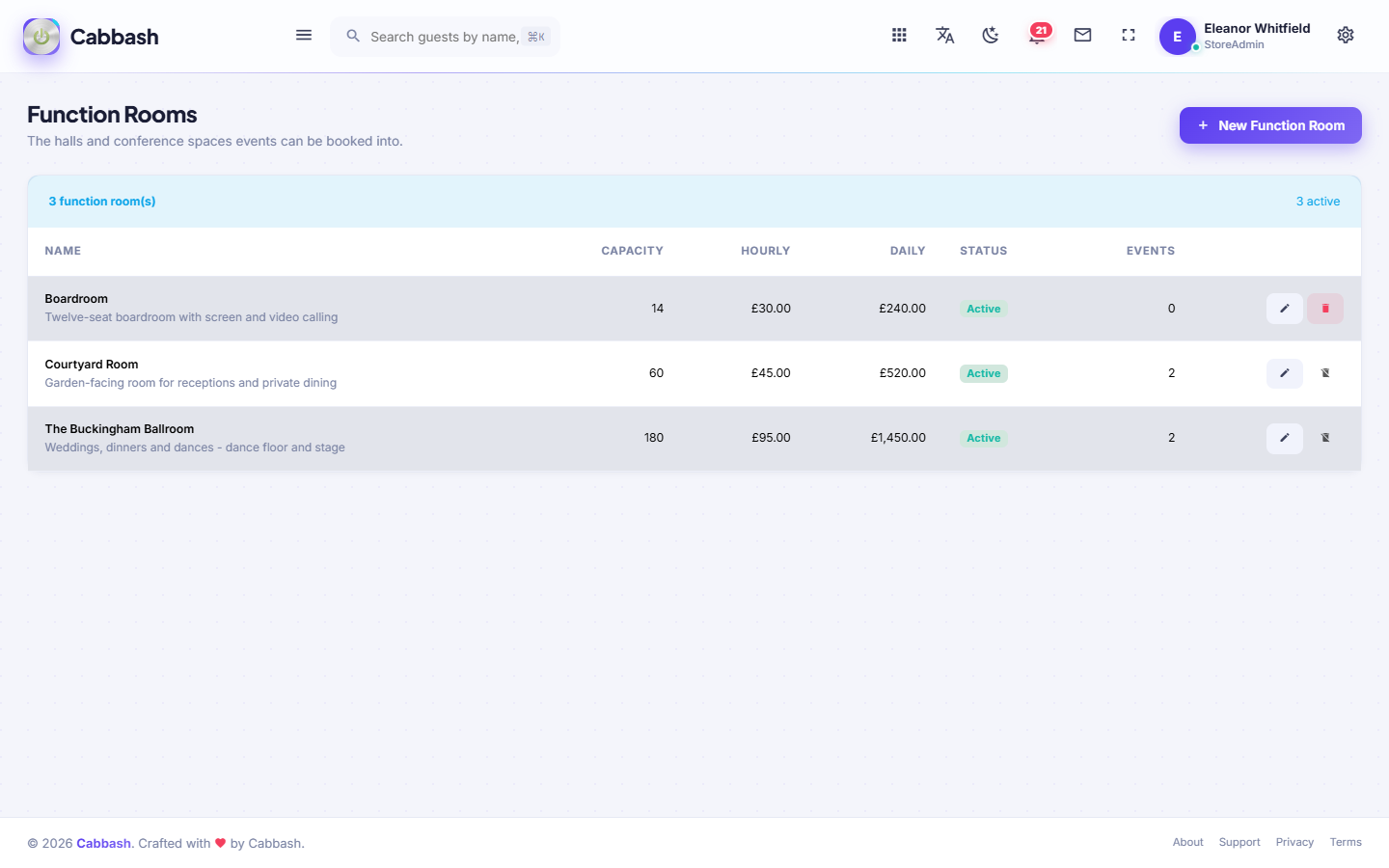Open the Terms footer link
The width and height of the screenshot is (1389, 868).
click(1346, 843)
